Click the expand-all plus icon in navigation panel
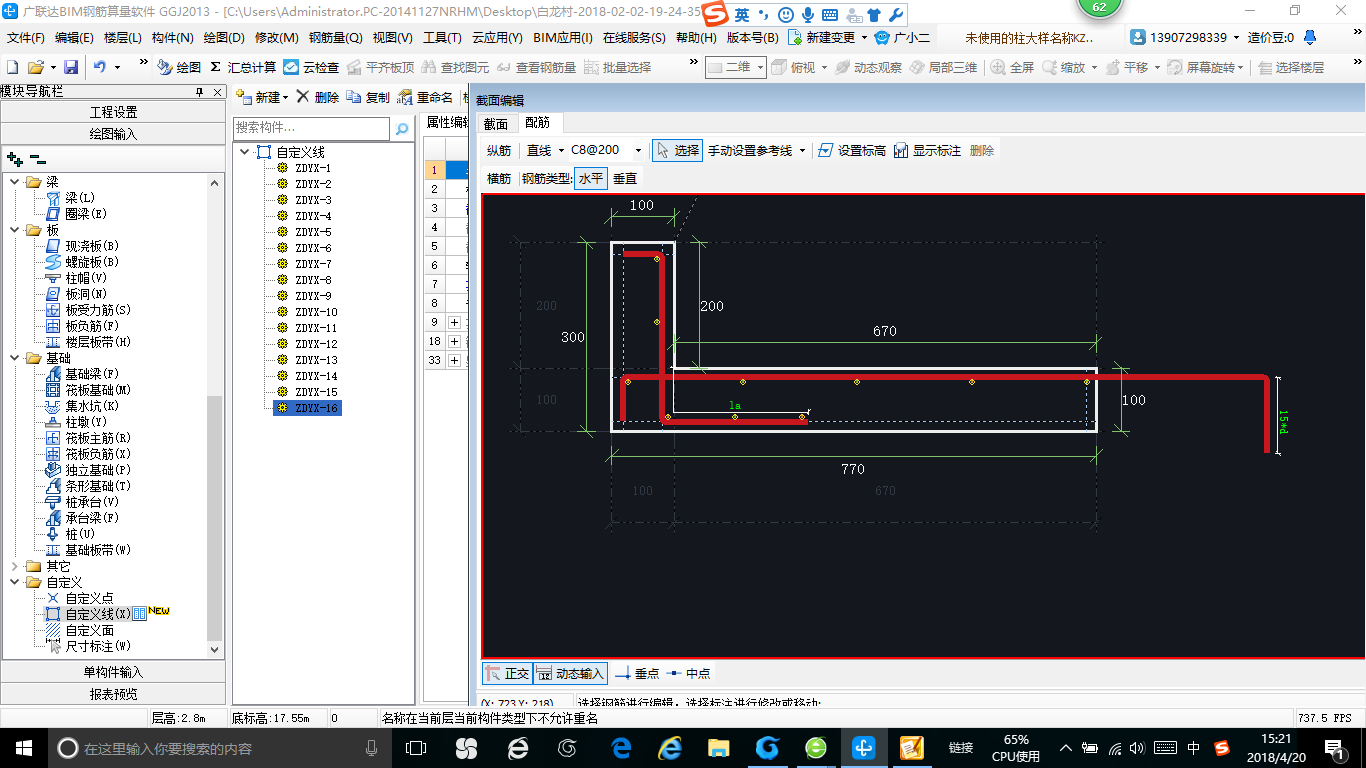 point(14,158)
